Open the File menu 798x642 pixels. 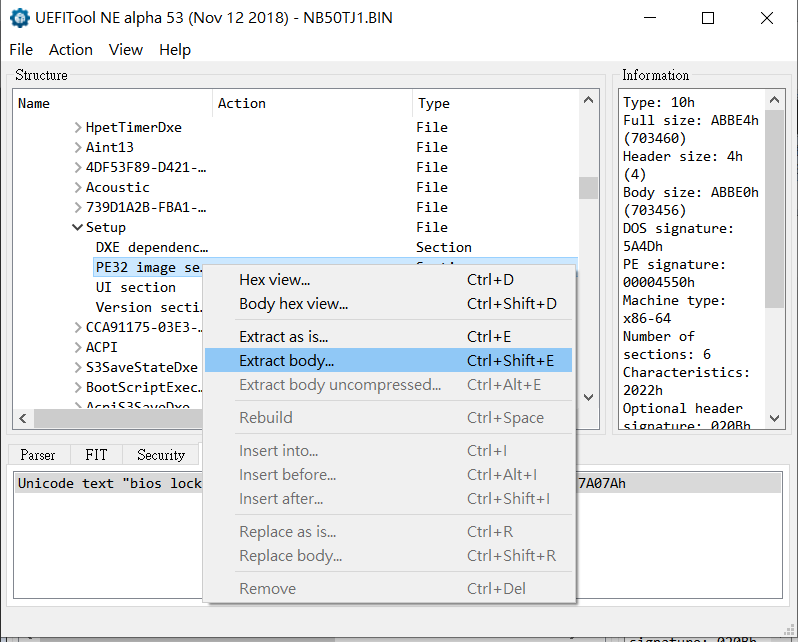tap(21, 50)
